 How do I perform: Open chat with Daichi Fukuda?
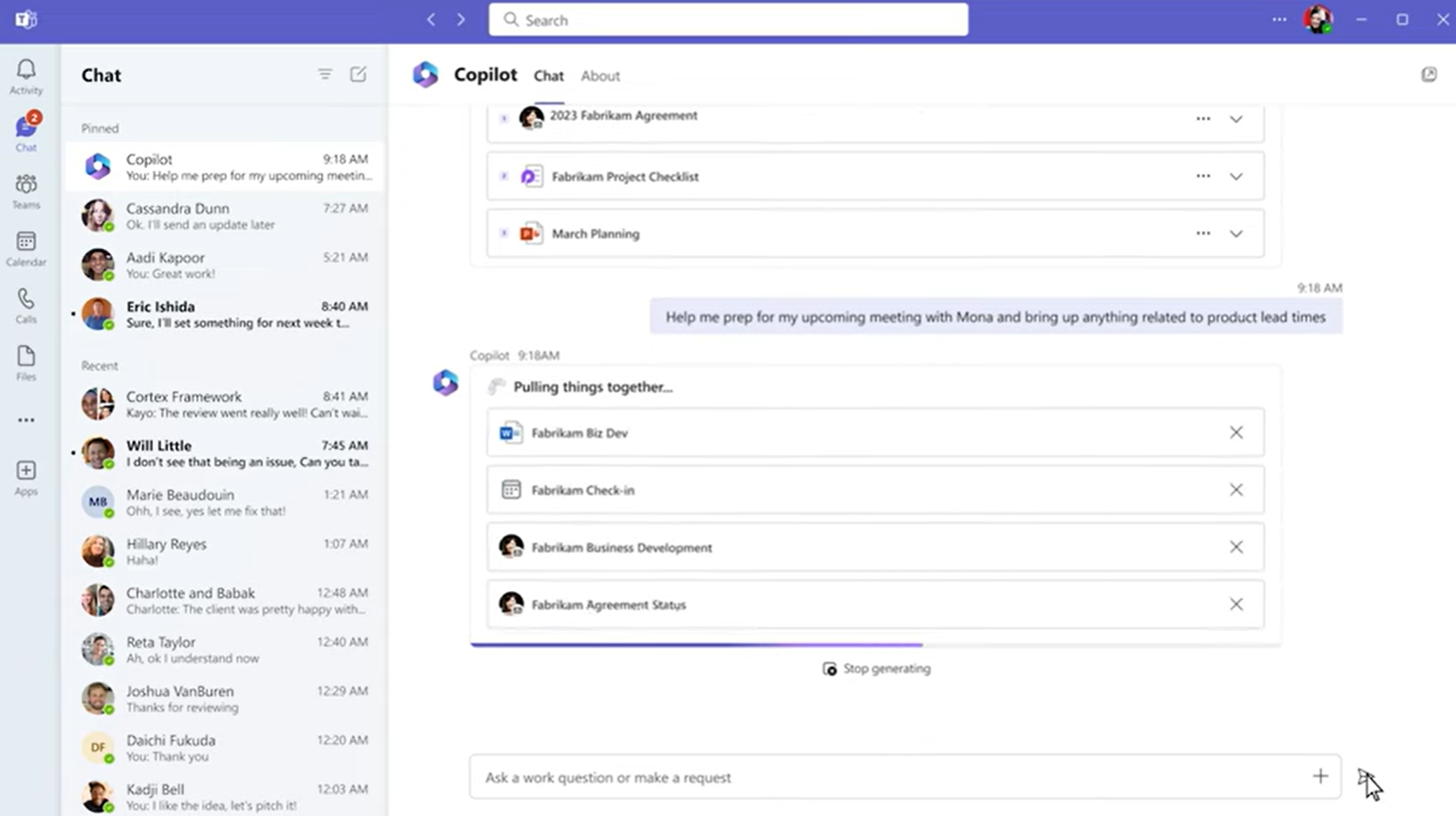pyautogui.click(x=225, y=747)
